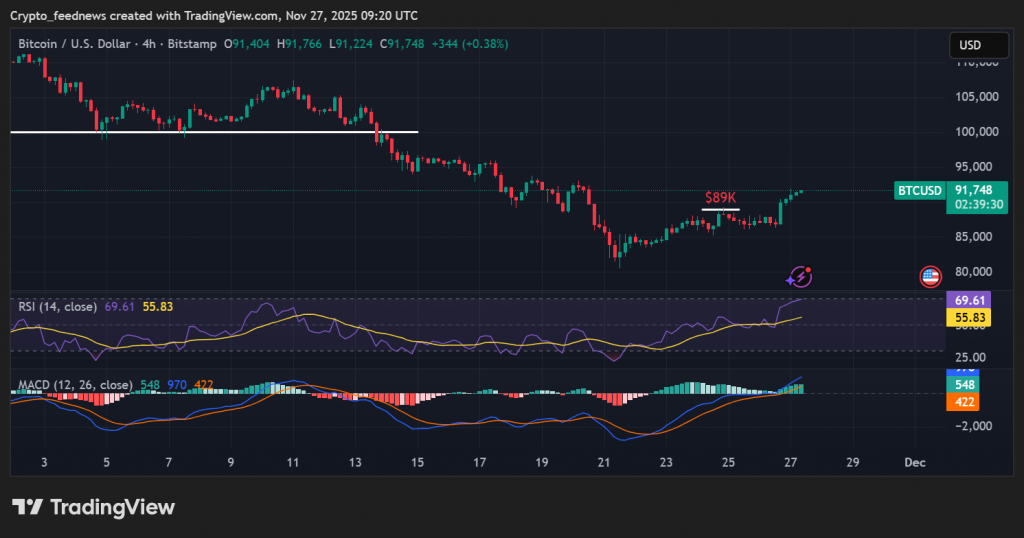Click the MACD (12, 26, close) label
The width and height of the screenshot is (1024, 538).
coord(75,385)
